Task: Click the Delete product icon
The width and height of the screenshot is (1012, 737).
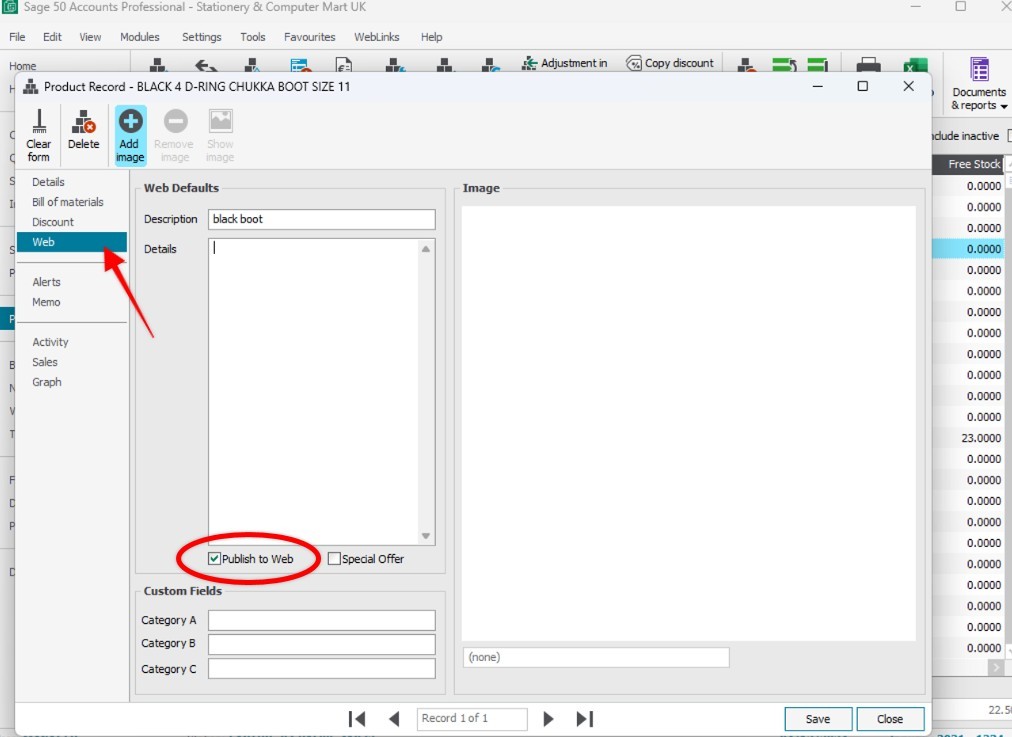Action: pyautogui.click(x=84, y=121)
